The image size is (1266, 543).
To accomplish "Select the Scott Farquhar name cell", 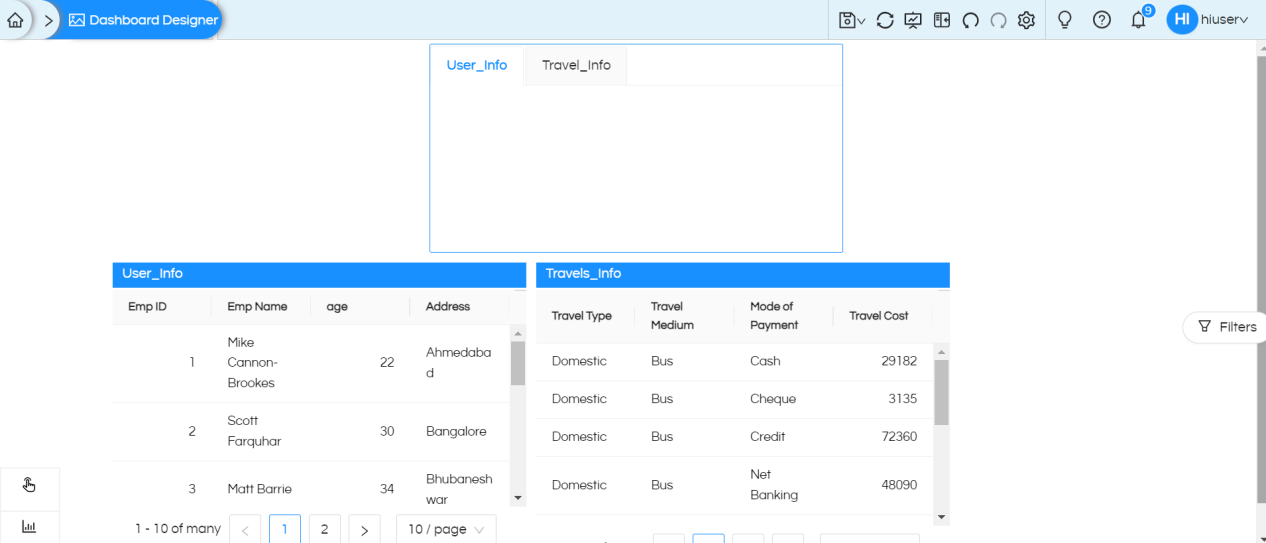I will coord(261,432).
